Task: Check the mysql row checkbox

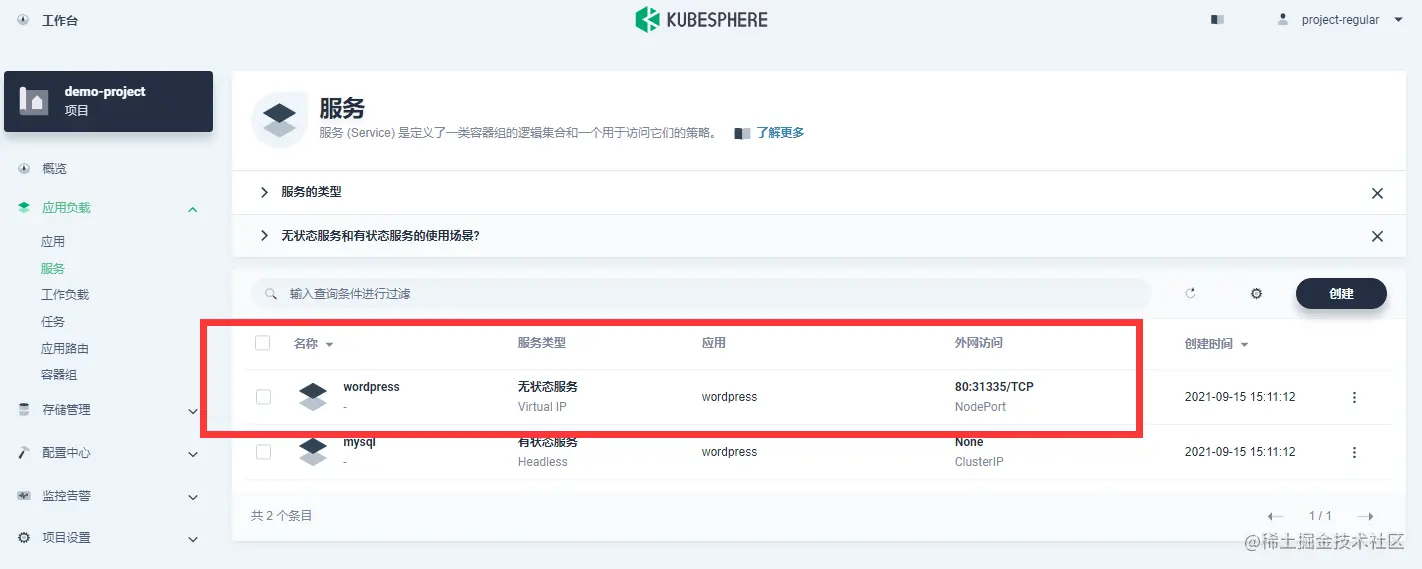Action: coord(263,452)
